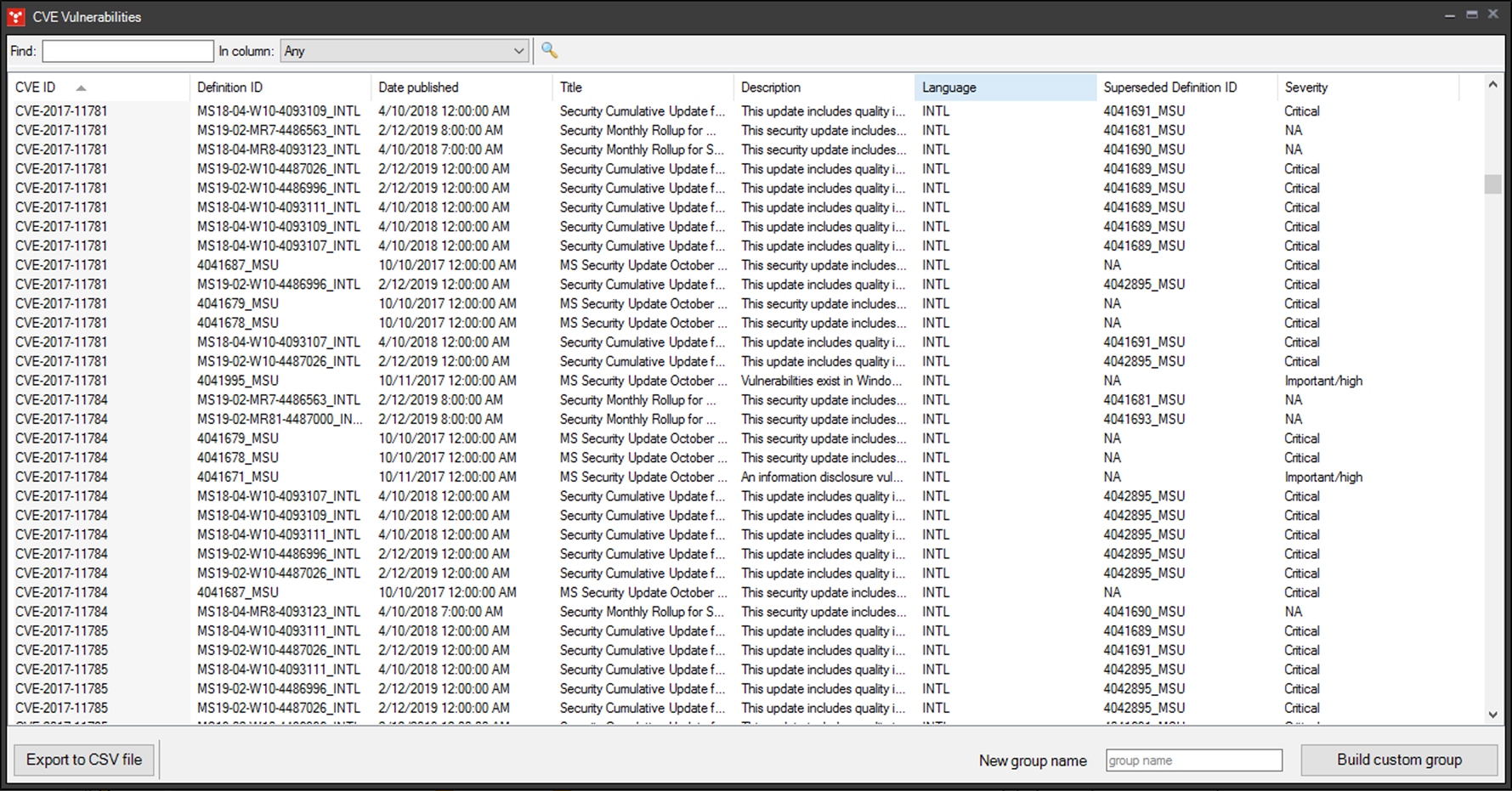Click the scrollbar down arrow
Screen dimensions: 1512x791
1492,715
